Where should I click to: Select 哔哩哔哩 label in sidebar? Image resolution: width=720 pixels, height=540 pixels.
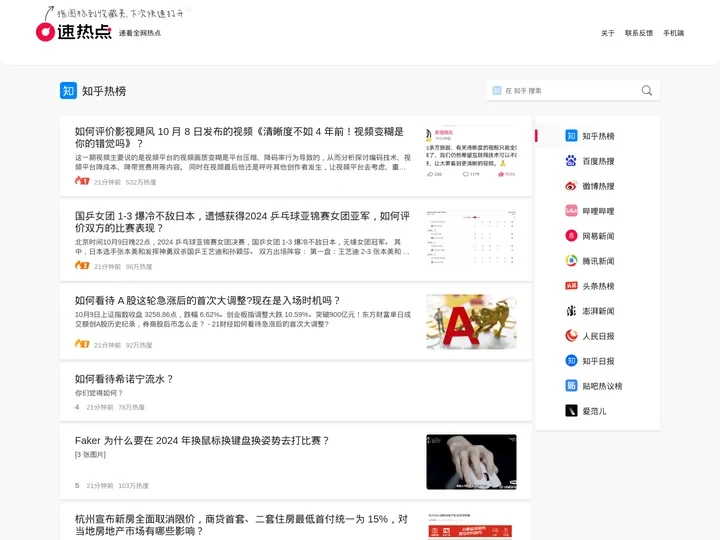coord(598,211)
